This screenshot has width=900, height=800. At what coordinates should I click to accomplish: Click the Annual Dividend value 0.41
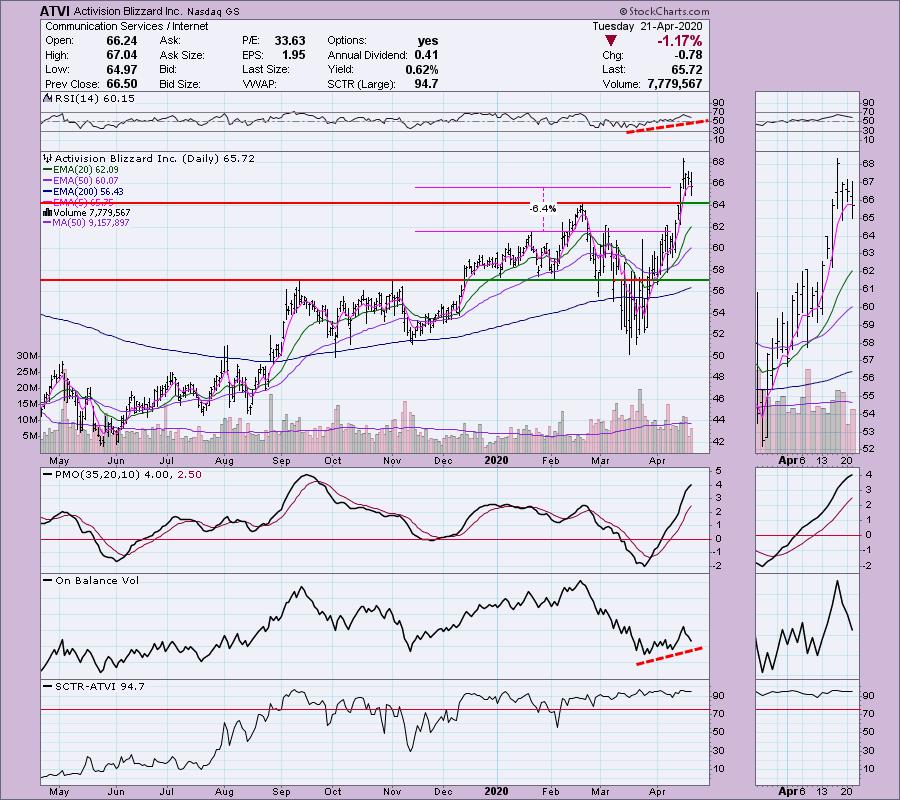point(426,55)
